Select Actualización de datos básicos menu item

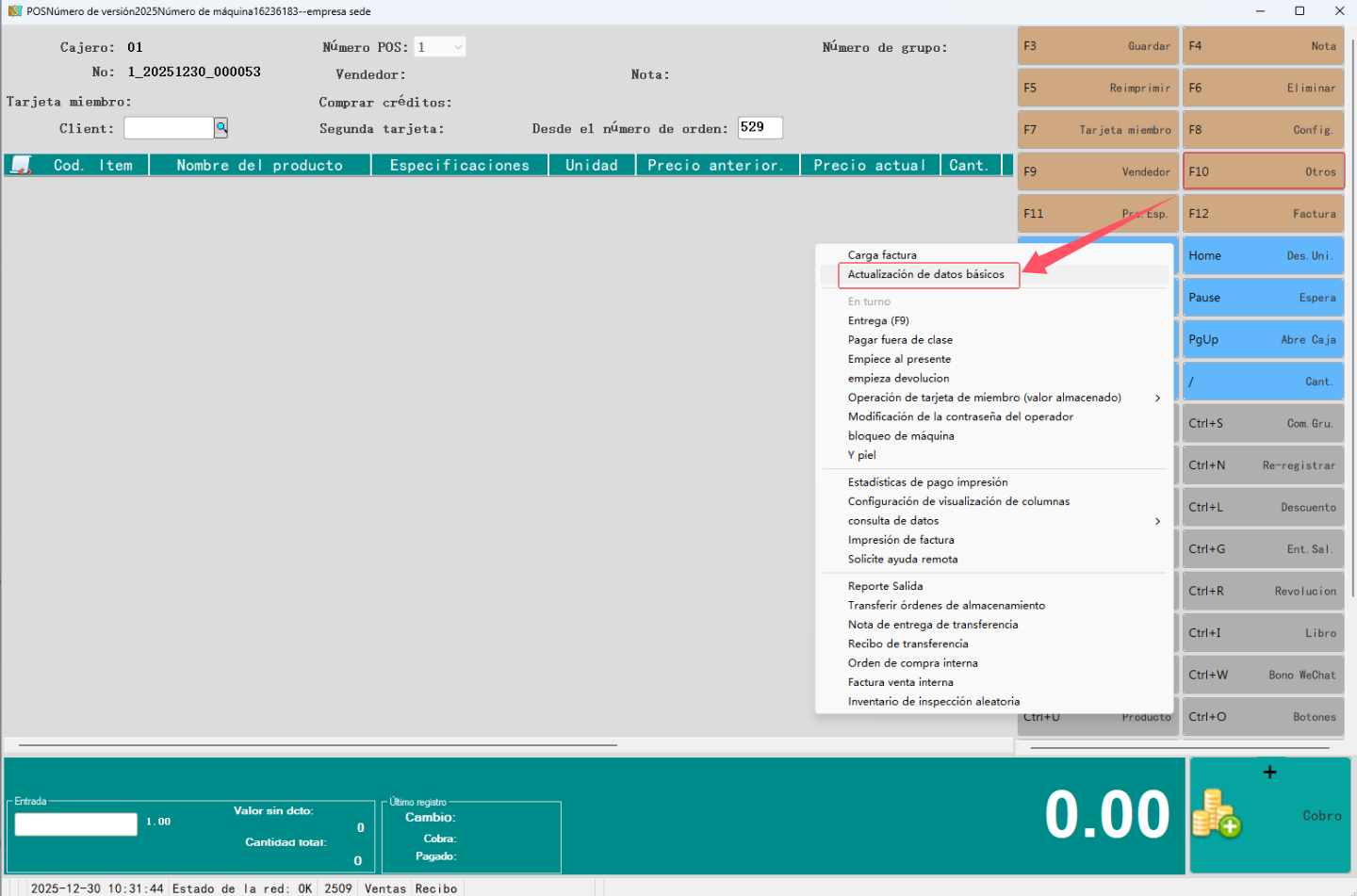click(x=926, y=275)
